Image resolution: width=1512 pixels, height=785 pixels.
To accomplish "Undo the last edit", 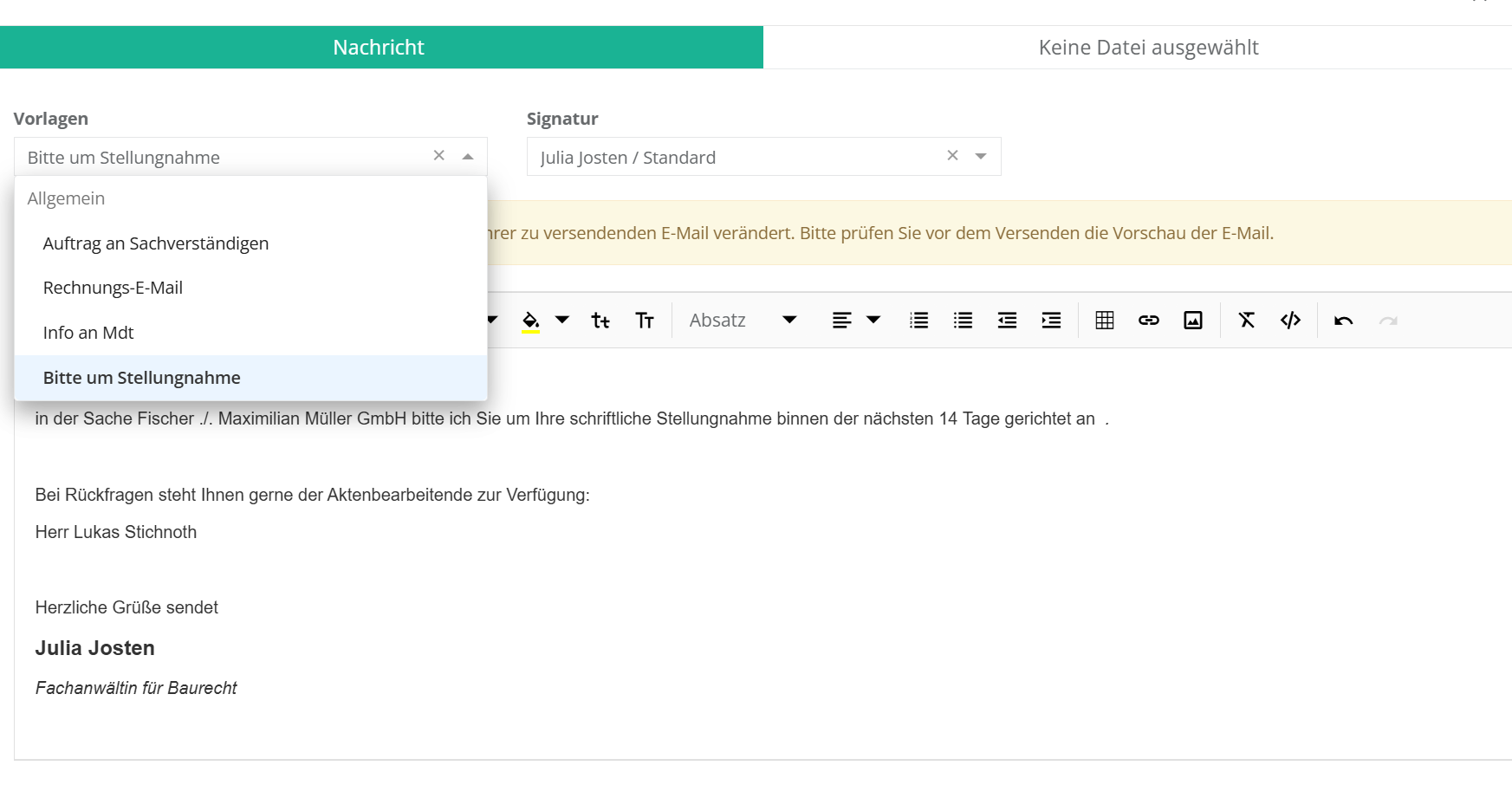I will [x=1343, y=321].
